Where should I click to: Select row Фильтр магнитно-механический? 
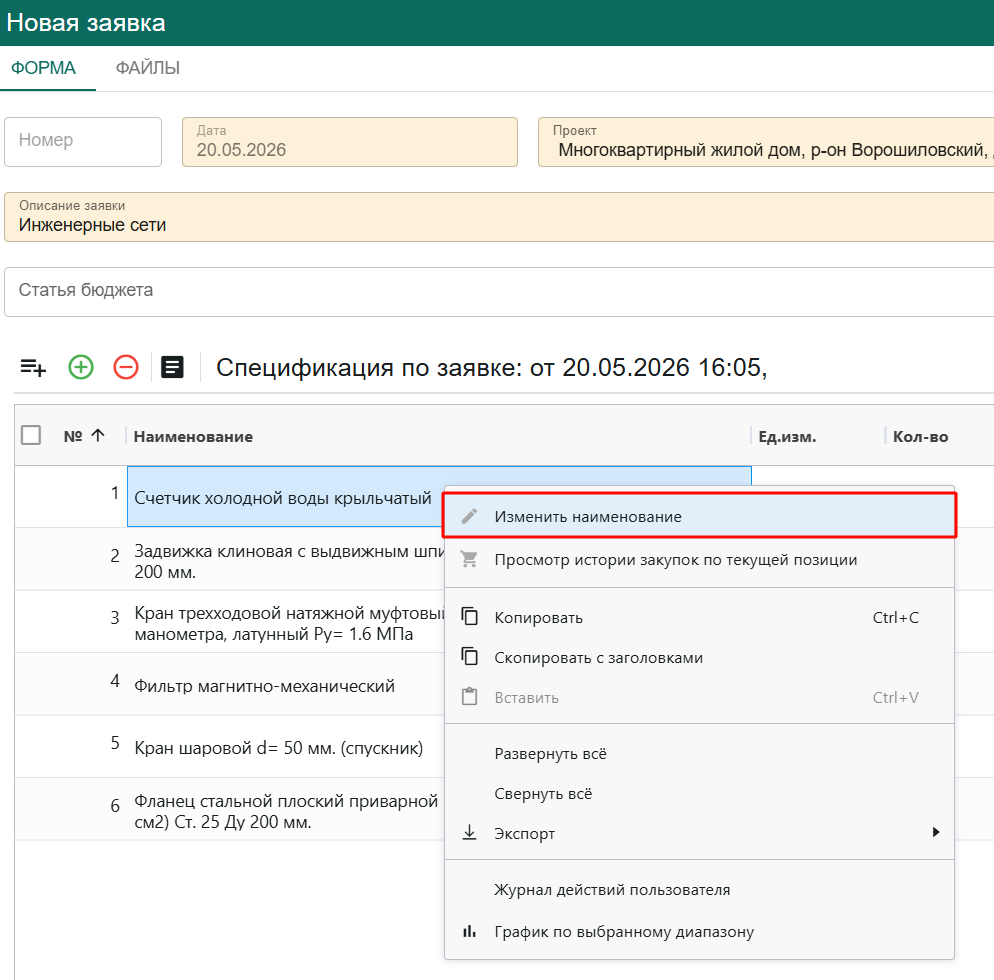[x=264, y=686]
